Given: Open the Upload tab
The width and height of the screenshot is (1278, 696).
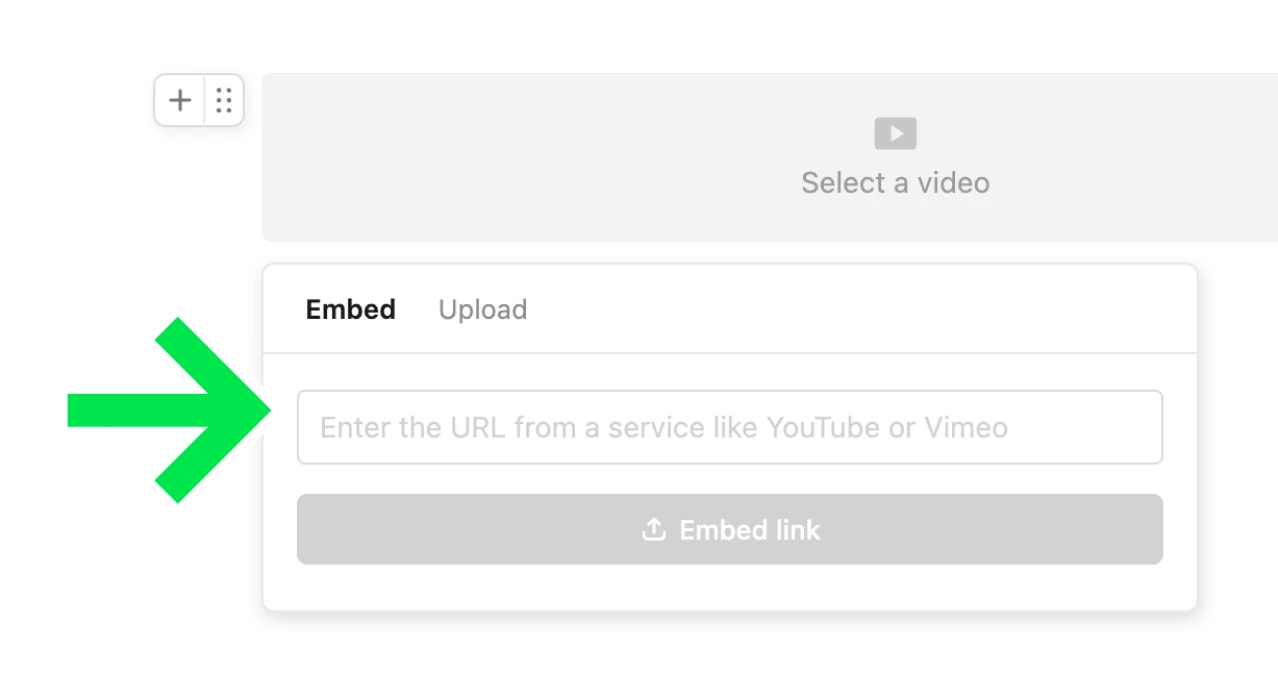Looking at the screenshot, I should coord(482,310).
